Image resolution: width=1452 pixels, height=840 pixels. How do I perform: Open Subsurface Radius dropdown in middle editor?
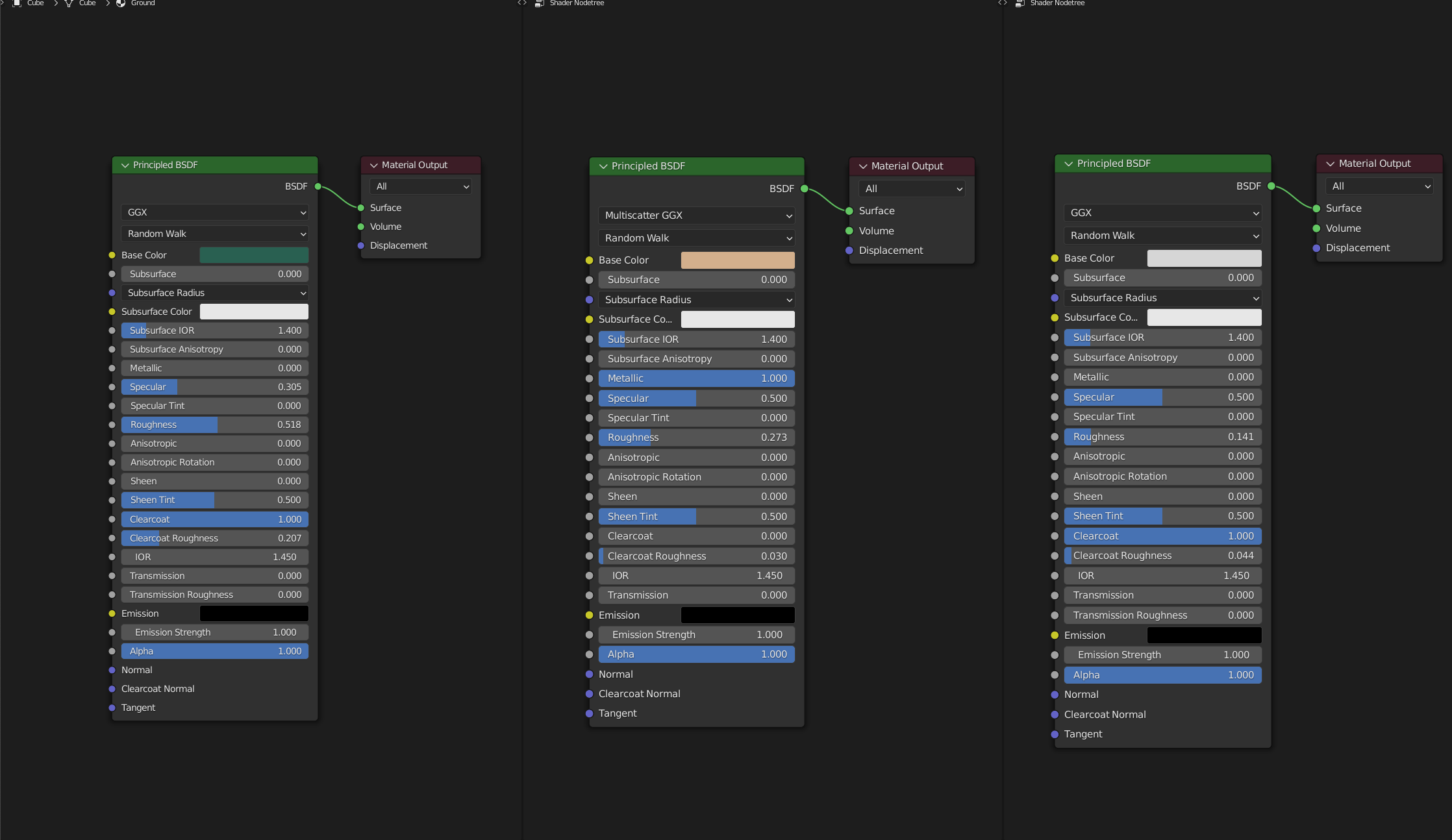[696, 300]
